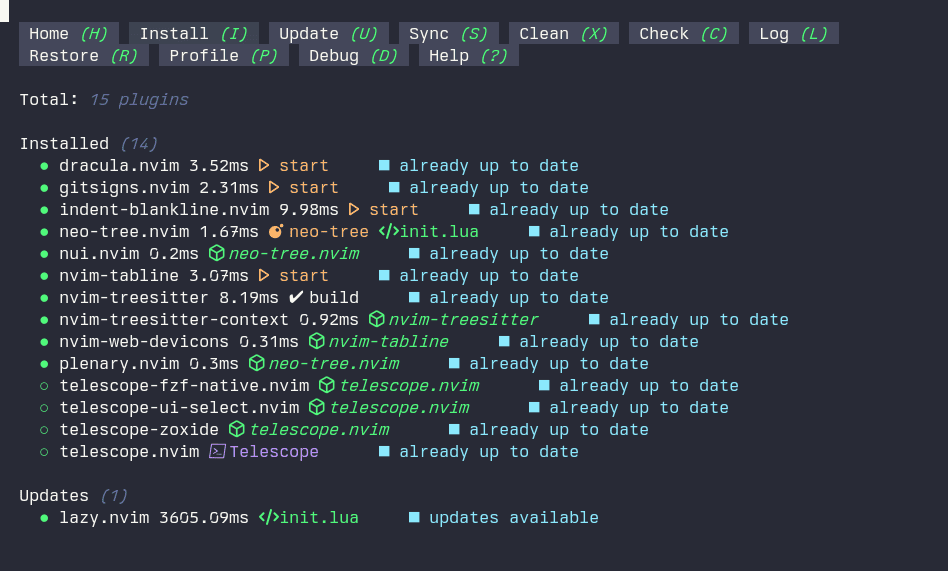Screen dimensions: 948x571
Task: Click the package icon beside nui.nvim
Action: tap(217, 254)
